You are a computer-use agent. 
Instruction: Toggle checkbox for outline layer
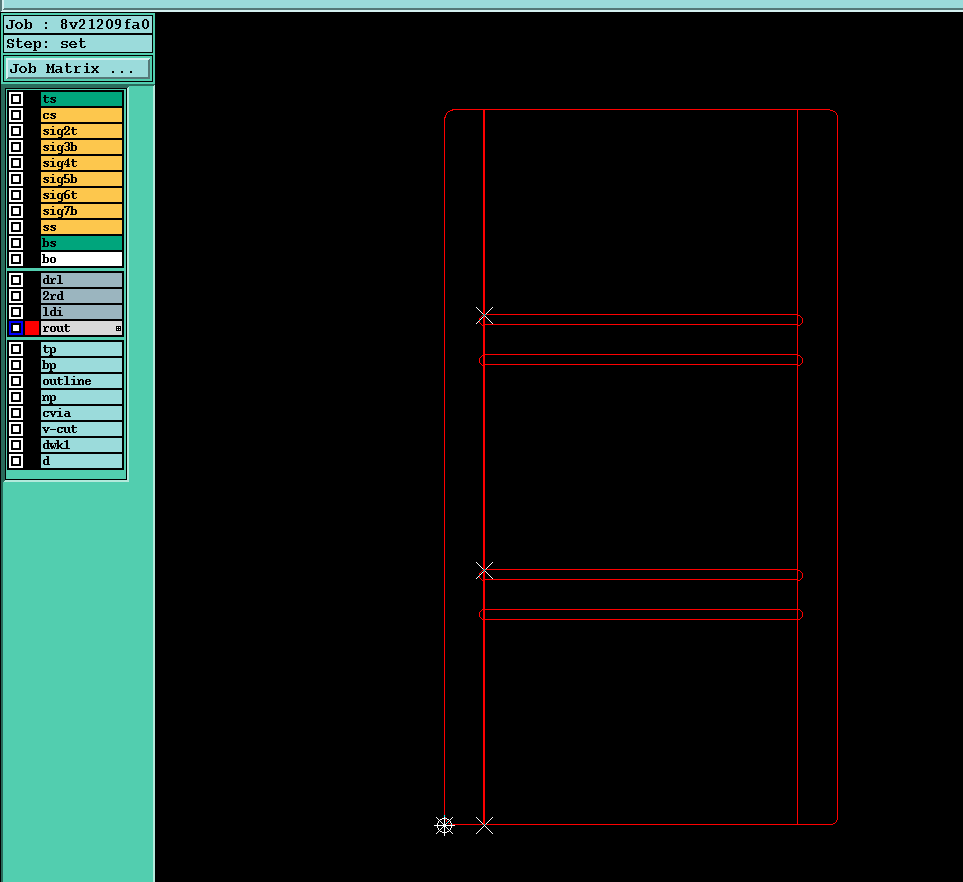16,381
